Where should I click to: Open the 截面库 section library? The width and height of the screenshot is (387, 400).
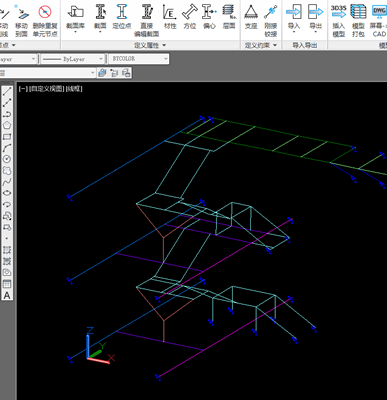pos(75,17)
